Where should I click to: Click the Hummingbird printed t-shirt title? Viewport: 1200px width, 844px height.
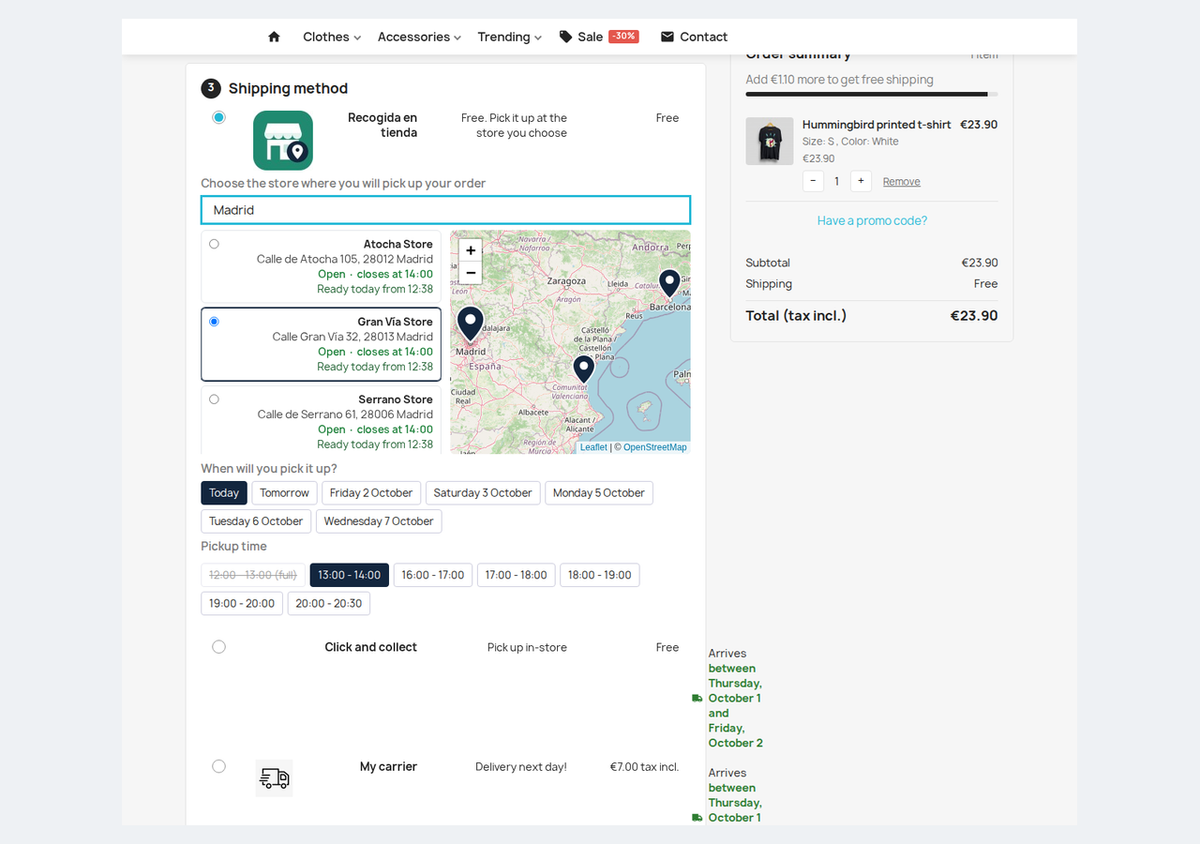(877, 125)
